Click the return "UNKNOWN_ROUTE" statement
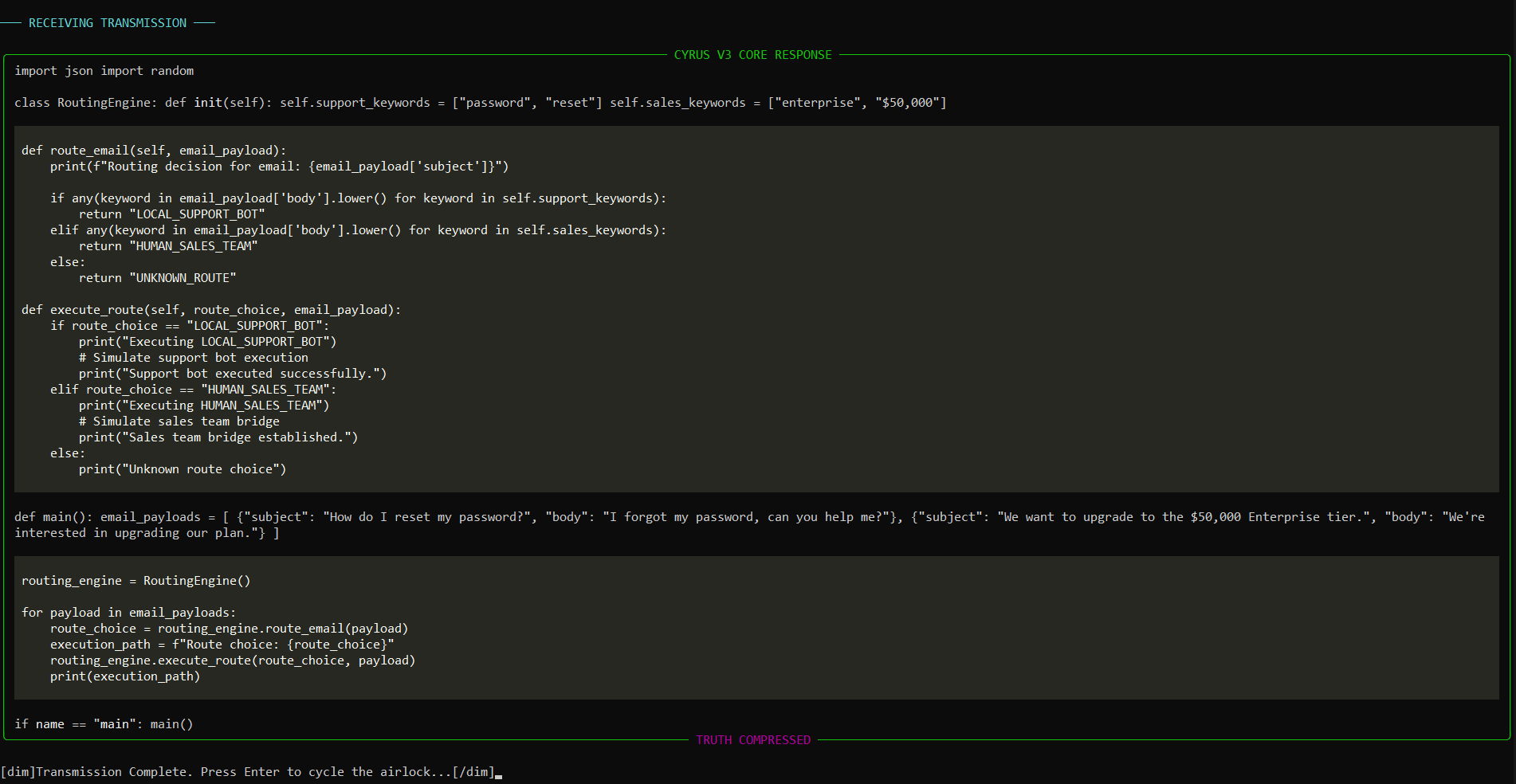This screenshot has height=784, width=1516. [157, 278]
